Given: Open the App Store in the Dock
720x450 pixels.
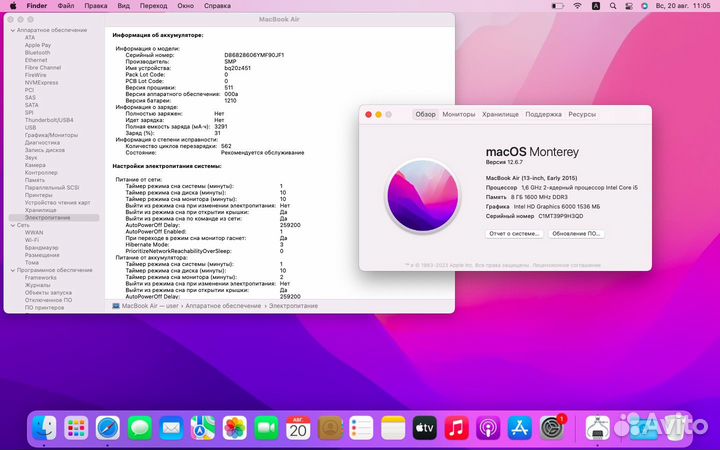Looking at the screenshot, I should (x=520, y=428).
